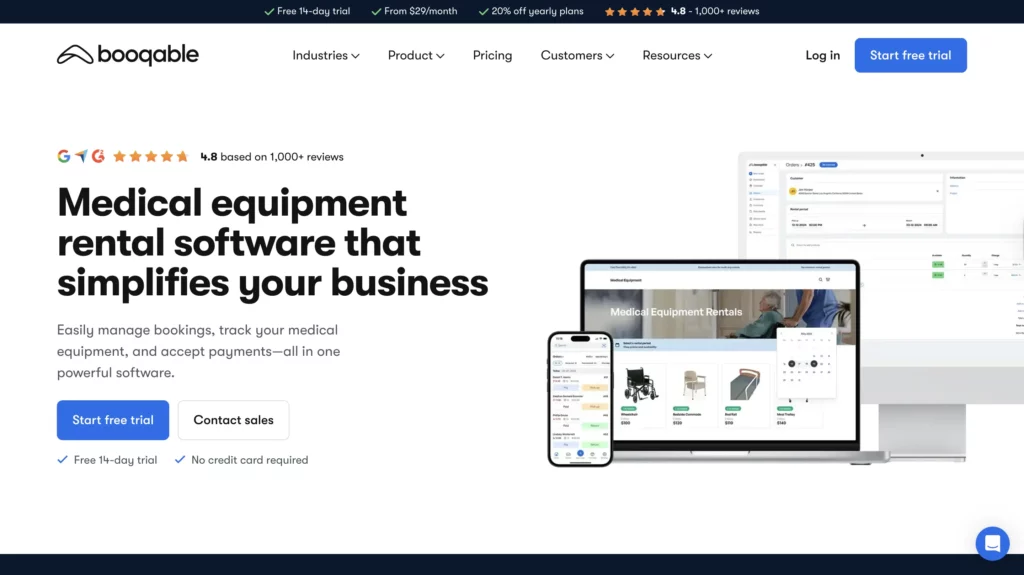Click the 'Medical equipment rental software' headline
The height and width of the screenshot is (575, 1024).
click(272, 243)
